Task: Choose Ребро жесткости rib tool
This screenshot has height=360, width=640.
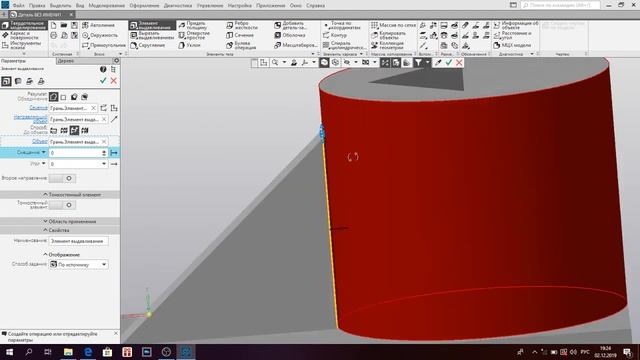Action: (x=242, y=25)
